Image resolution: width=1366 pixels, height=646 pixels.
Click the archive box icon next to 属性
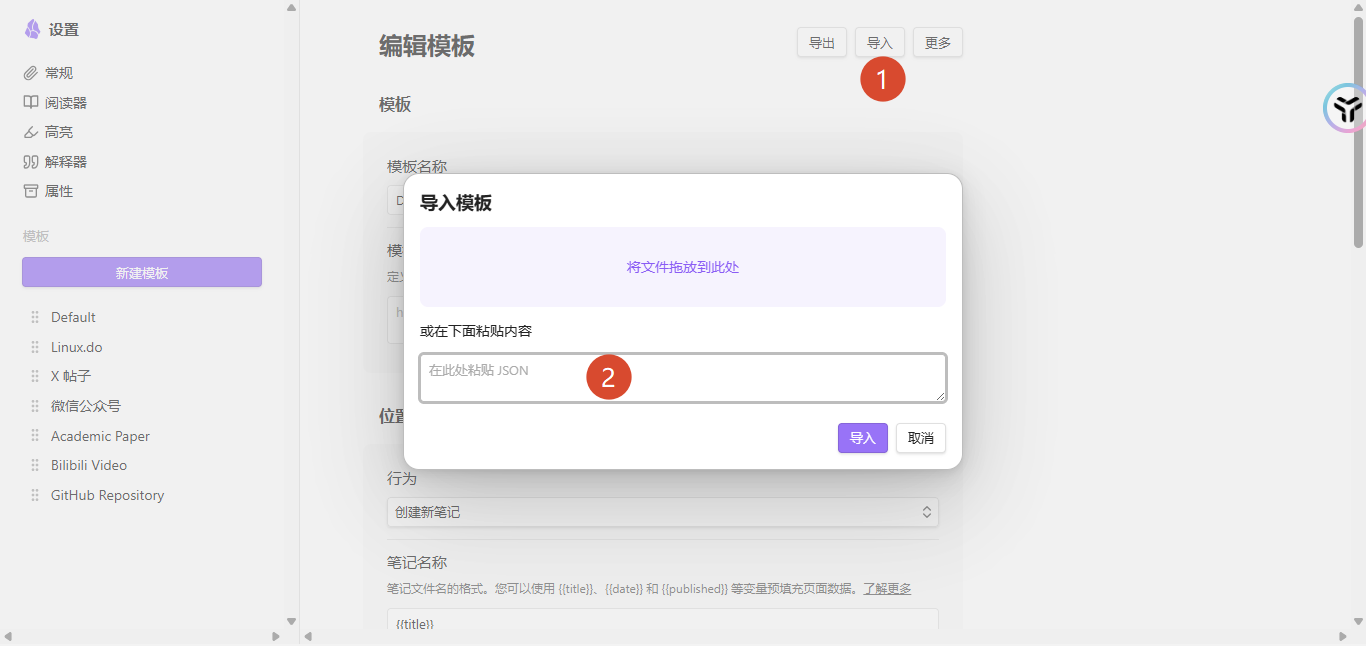(x=31, y=191)
